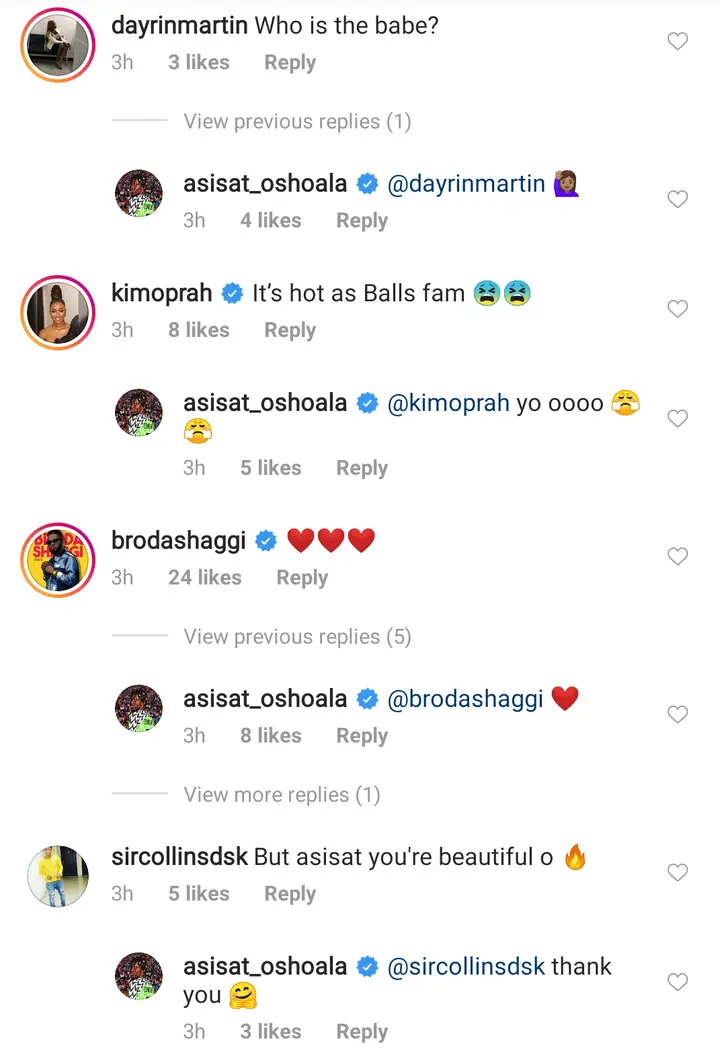Open sircollinsdsk's profile avatar

point(57,874)
